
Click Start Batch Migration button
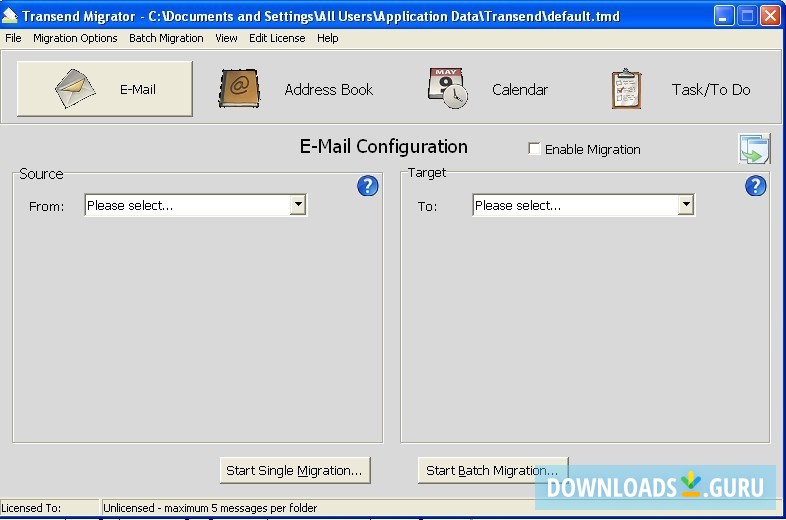click(x=493, y=470)
